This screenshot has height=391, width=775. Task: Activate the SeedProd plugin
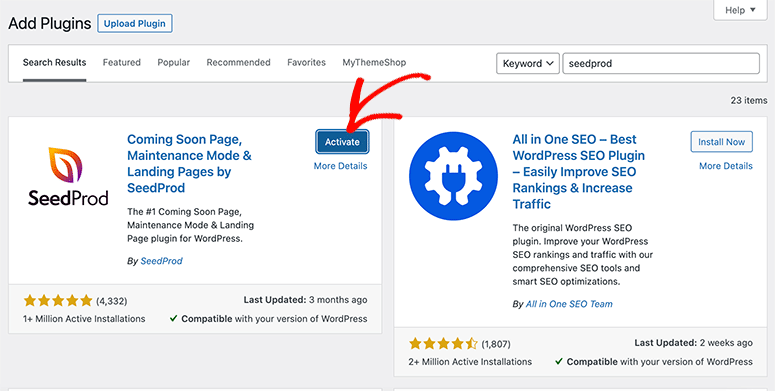[x=342, y=142]
